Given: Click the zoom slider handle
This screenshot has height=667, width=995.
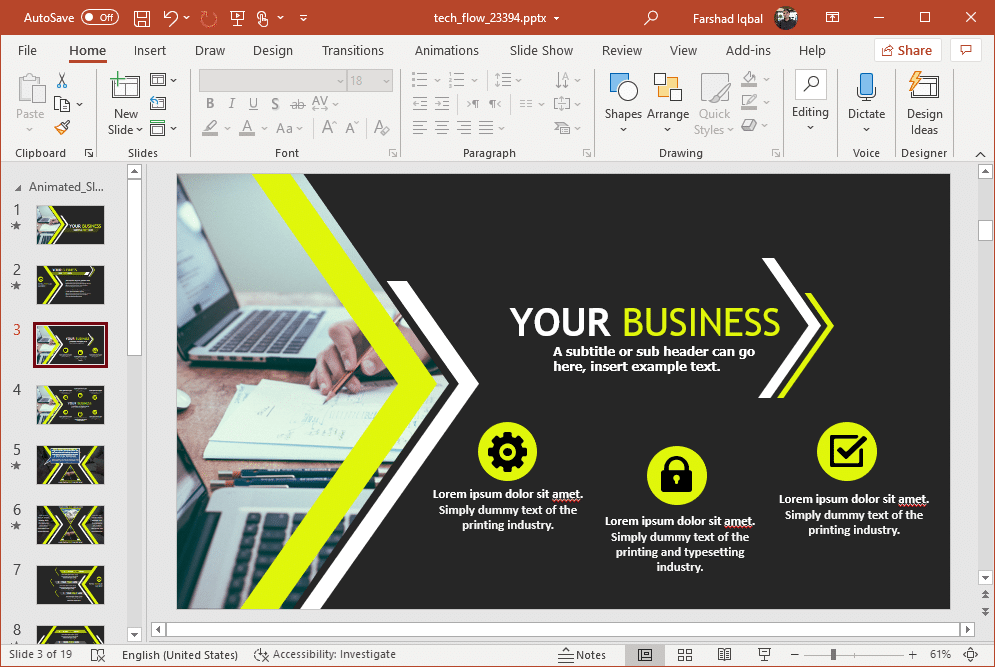Looking at the screenshot, I should point(833,655).
